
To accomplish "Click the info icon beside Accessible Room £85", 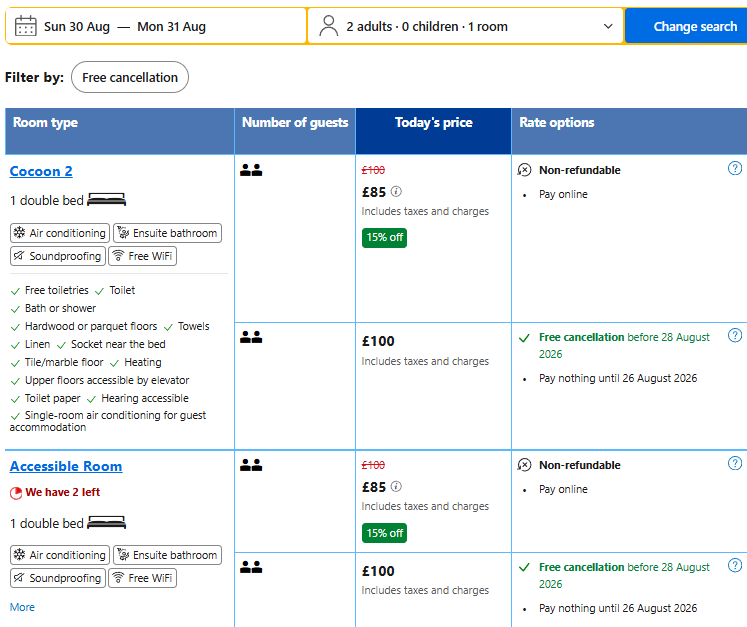I will click(x=396, y=486).
